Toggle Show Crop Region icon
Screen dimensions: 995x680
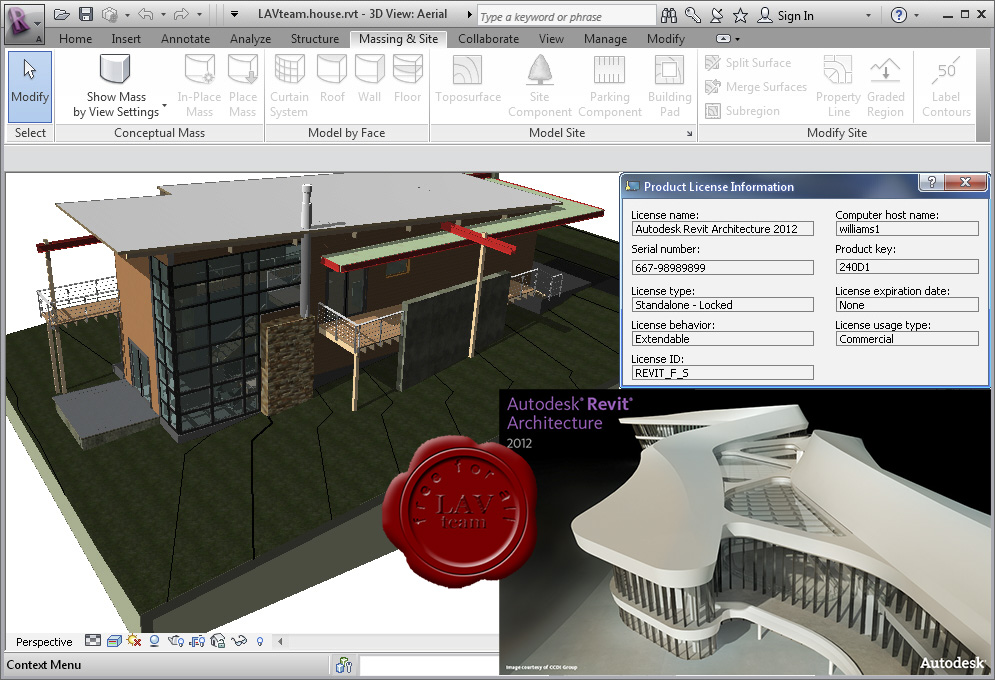197,641
